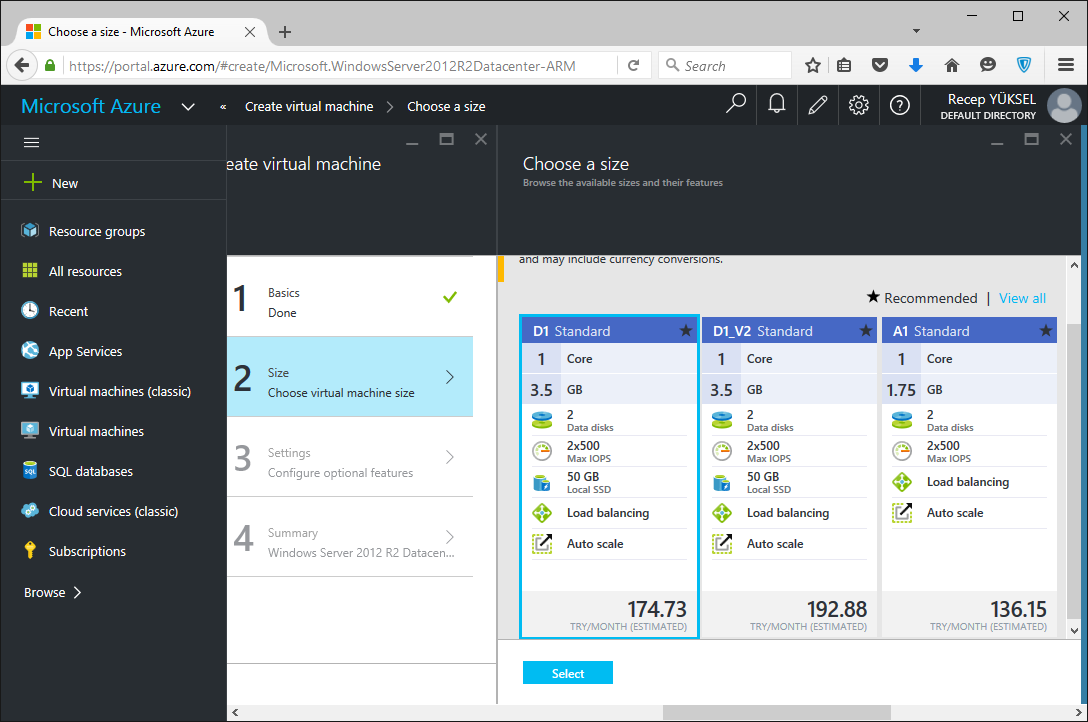Open the Azure help question mark
This screenshot has height=722, width=1088.
tap(899, 105)
